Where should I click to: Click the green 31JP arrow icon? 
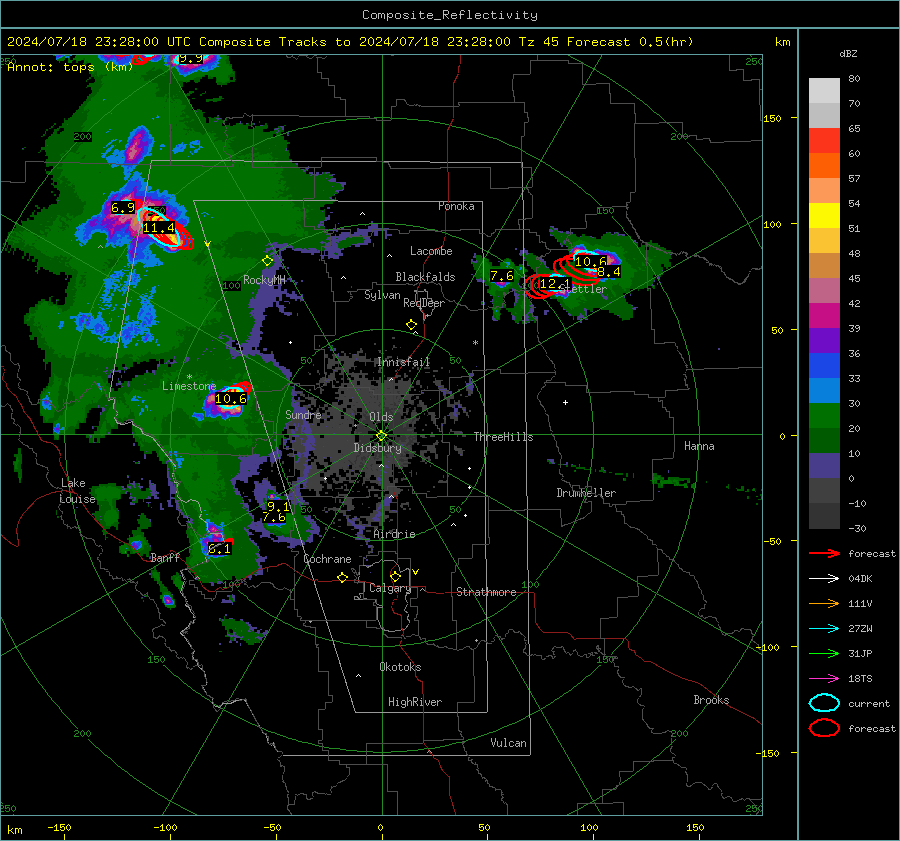point(824,653)
